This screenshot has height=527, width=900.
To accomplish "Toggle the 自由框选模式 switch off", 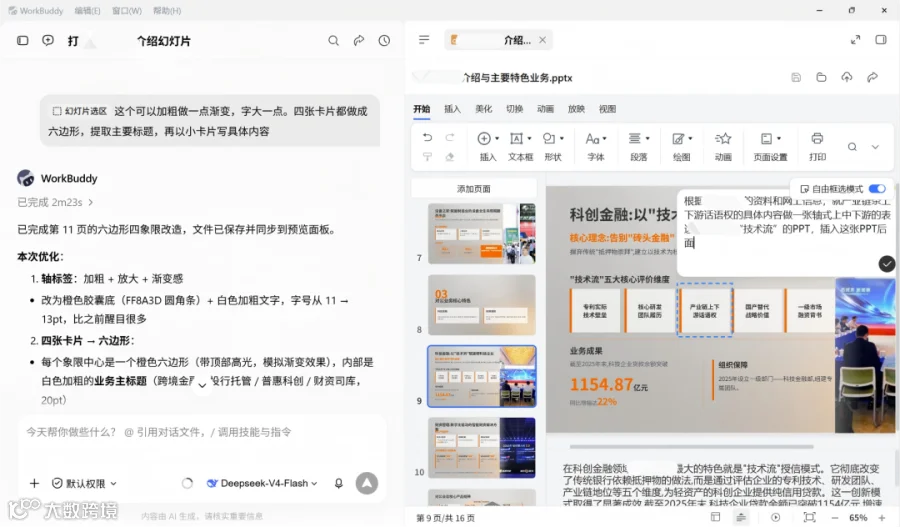I will coord(877,189).
